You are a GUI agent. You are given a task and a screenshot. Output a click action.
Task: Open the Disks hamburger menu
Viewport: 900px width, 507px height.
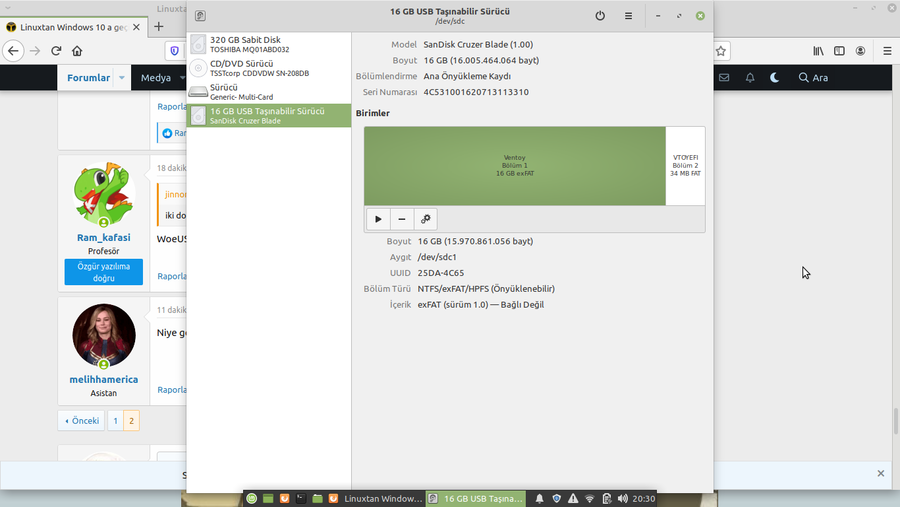click(x=629, y=16)
